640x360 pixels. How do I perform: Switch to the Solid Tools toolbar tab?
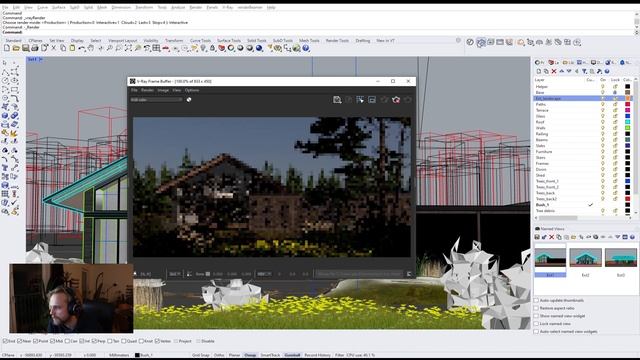(257, 40)
